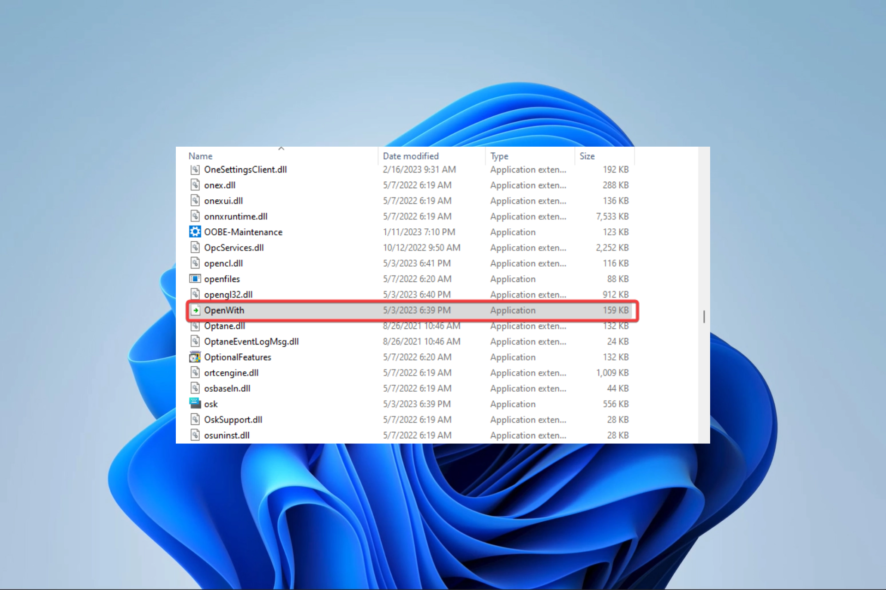Screen dimensions: 886x590
Task: Select the opengl32.dll file name
Action: coord(228,294)
